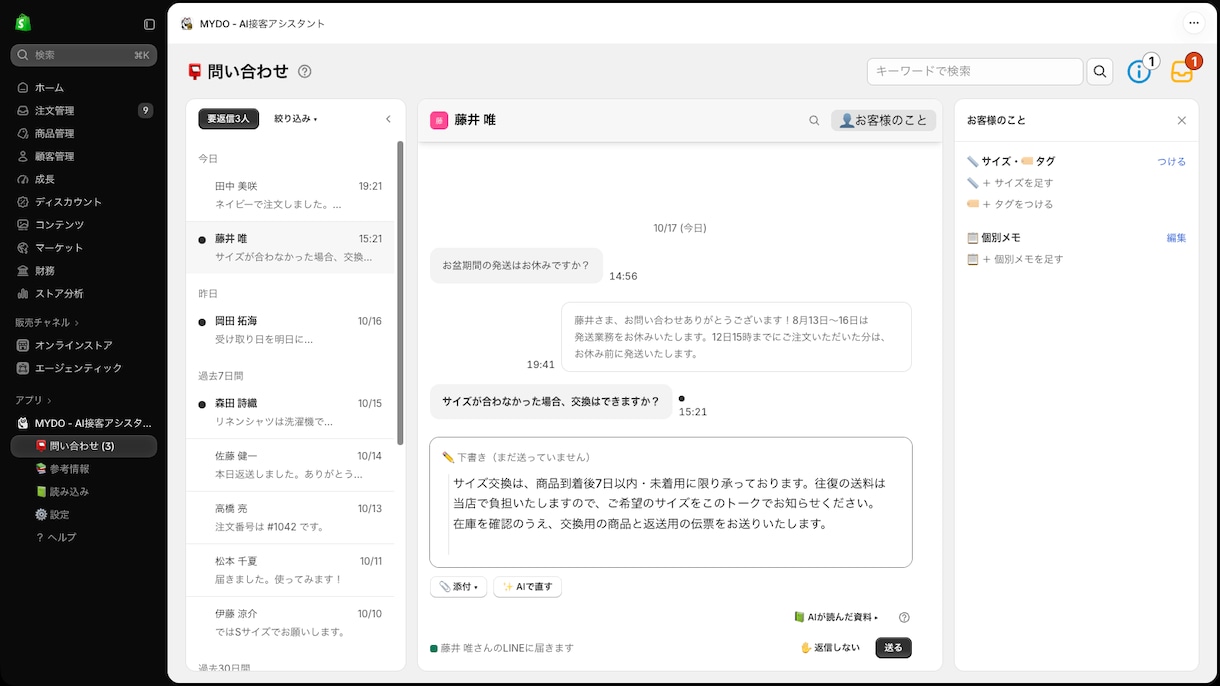Screen dimensions: 1220x686
Task: Open 読み込み in app menu
Action: click(83, 492)
